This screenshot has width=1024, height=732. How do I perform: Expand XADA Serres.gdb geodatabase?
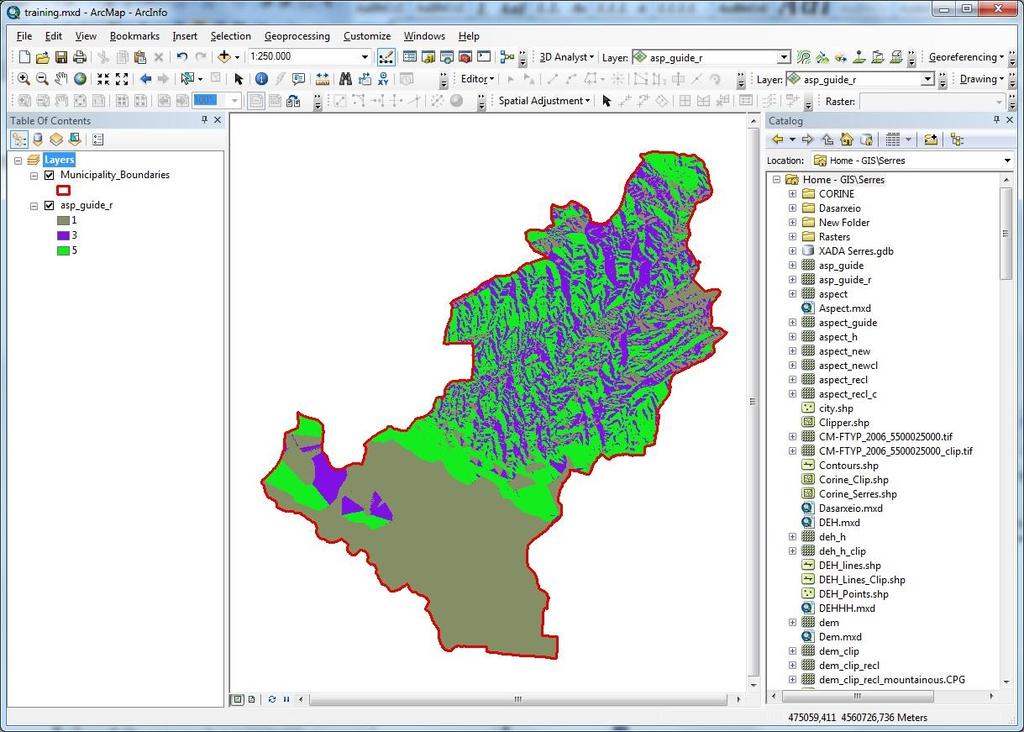coord(792,251)
